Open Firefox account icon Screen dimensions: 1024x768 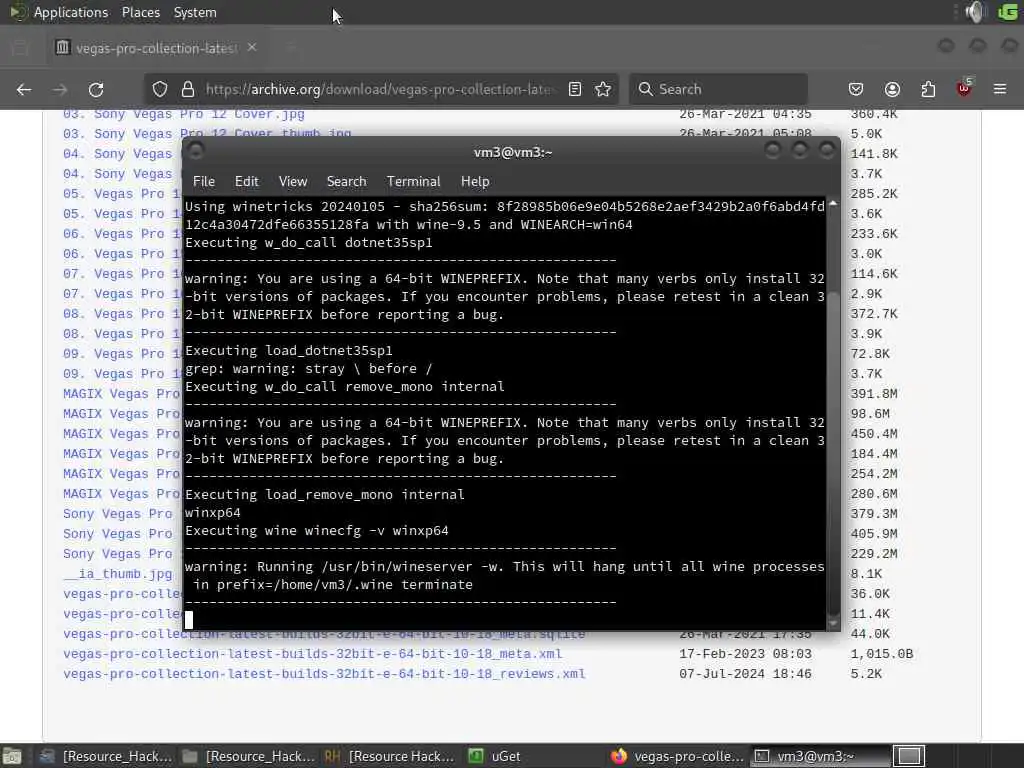tap(892, 89)
